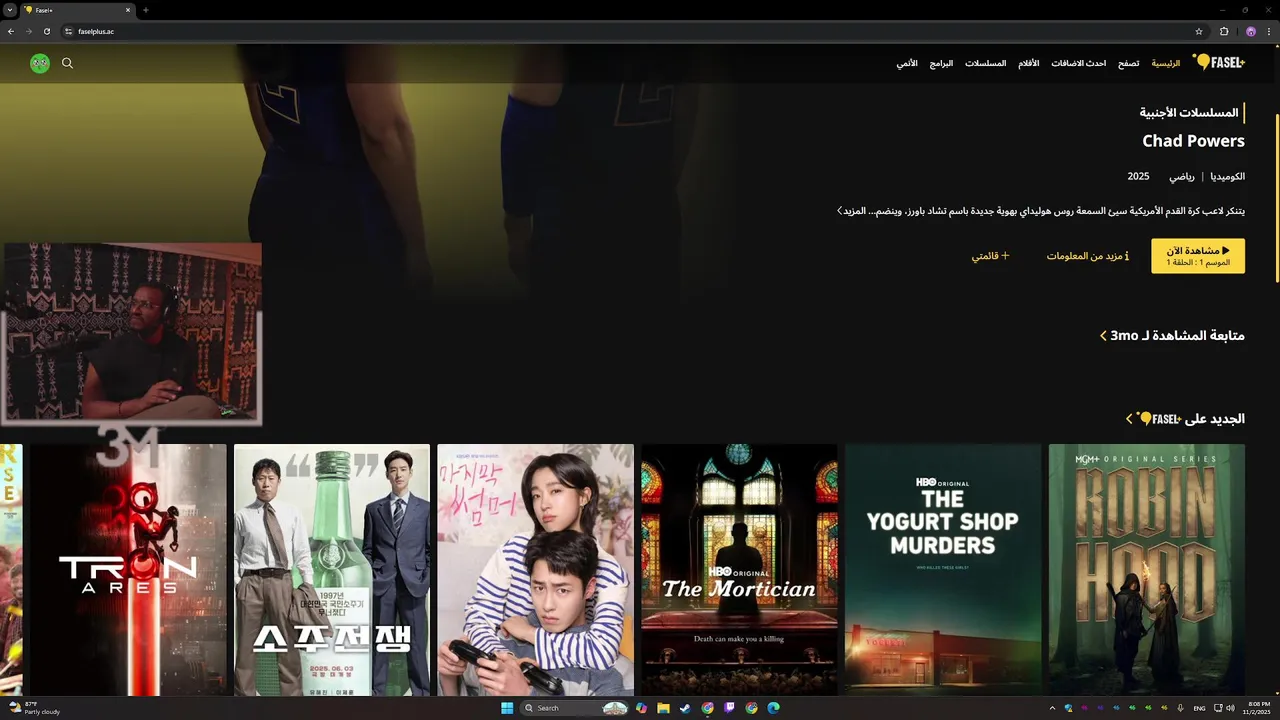The image size is (1280, 720).
Task: Open تصفح in the navigation menu
Action: pos(1128,63)
